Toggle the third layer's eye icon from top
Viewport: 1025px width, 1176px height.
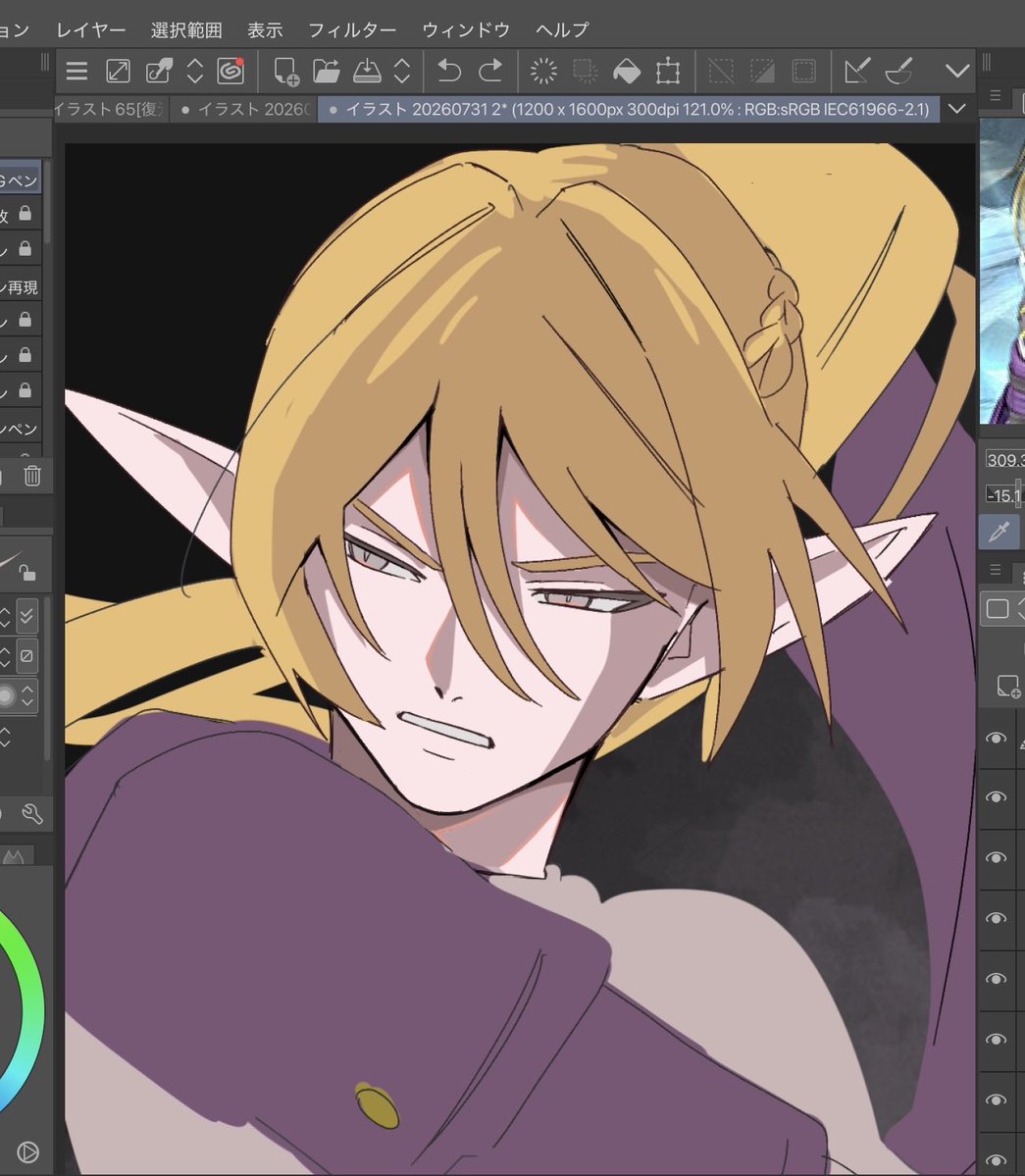pyautogui.click(x=996, y=857)
